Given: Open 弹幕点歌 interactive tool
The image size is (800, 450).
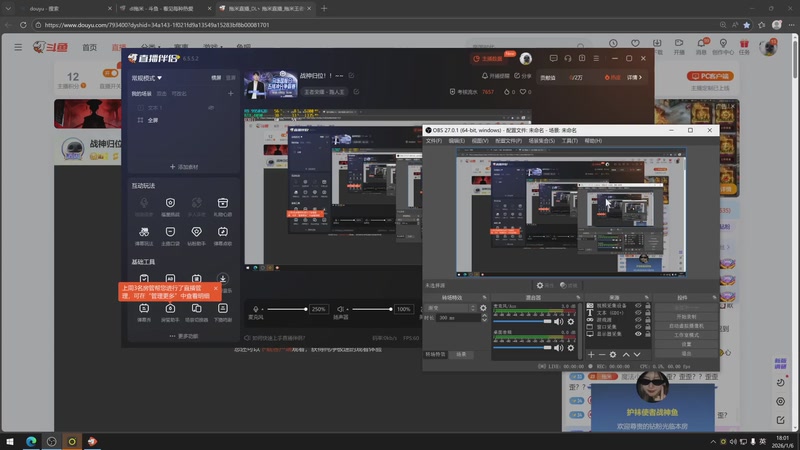Looking at the screenshot, I should point(222,236).
